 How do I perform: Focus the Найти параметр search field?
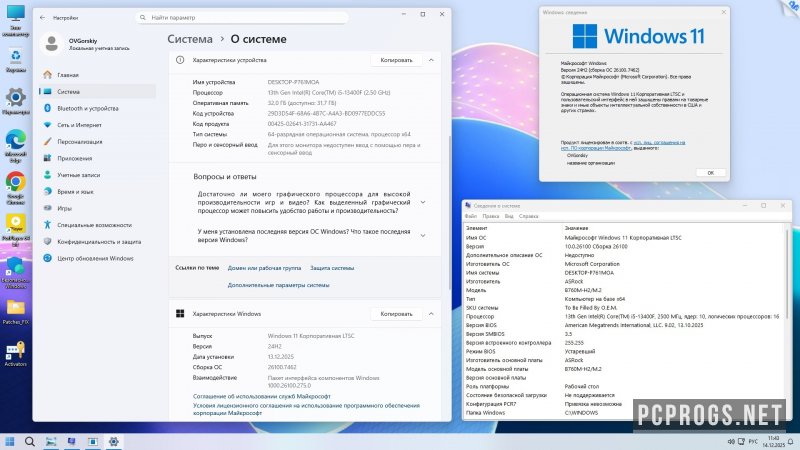click(x=242, y=17)
